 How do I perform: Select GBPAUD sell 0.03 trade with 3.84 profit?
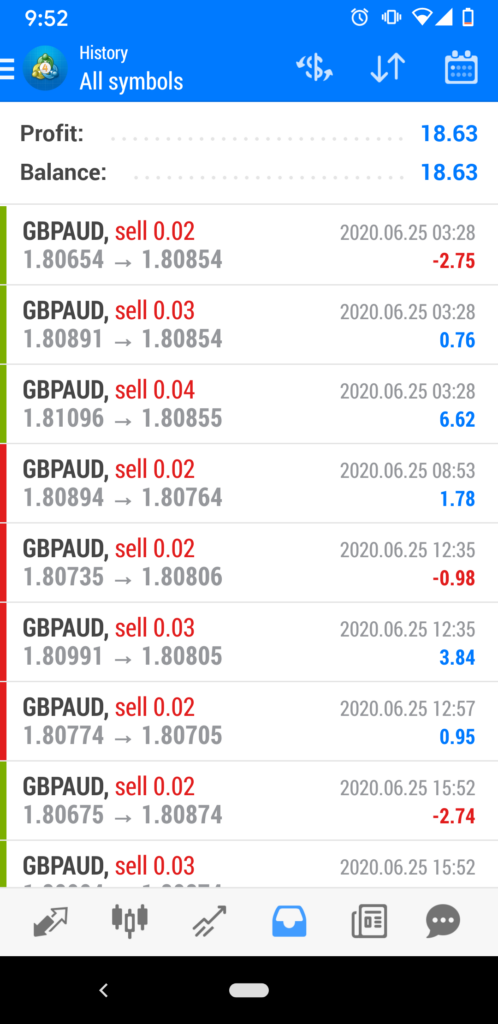[249, 642]
